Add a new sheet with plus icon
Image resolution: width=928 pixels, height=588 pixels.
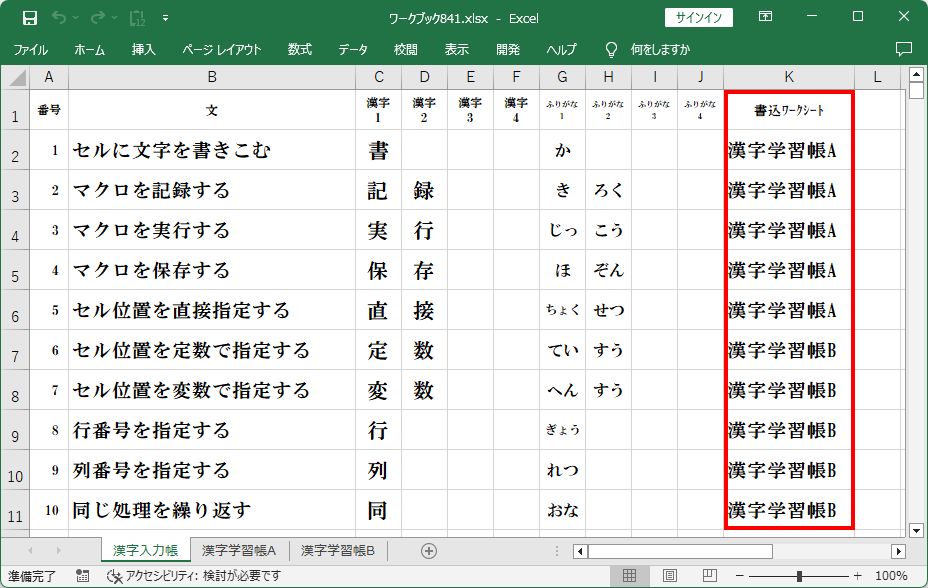pos(428,551)
